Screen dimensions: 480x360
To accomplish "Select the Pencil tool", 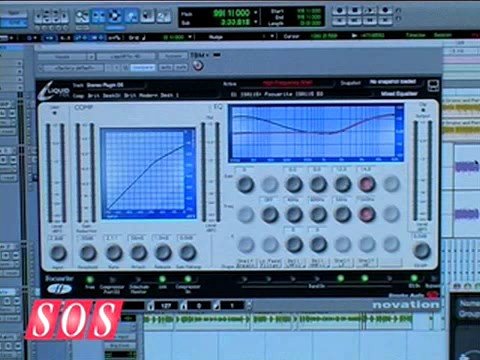I will [x=164, y=16].
